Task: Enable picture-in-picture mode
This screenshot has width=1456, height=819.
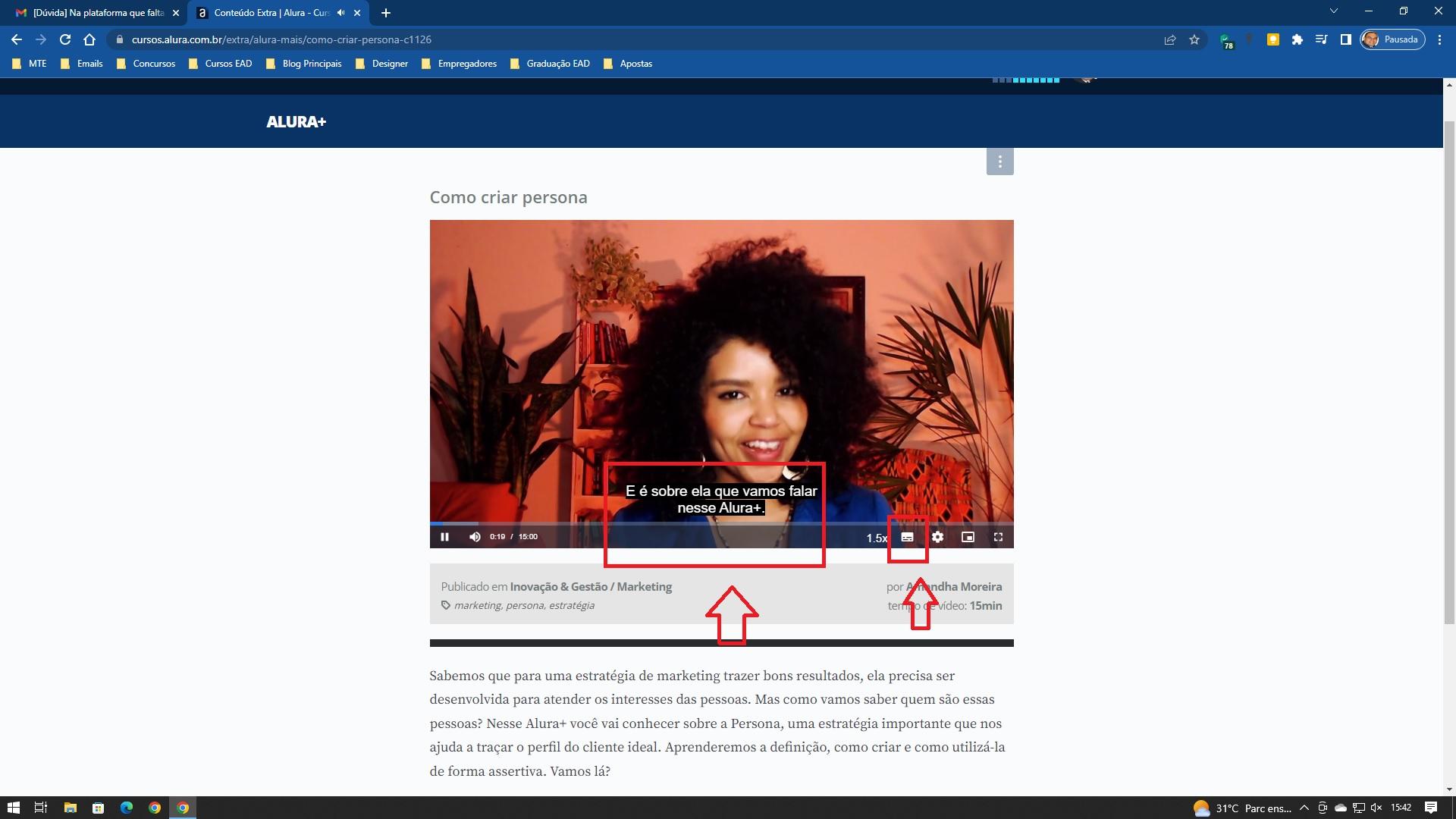Action: pyautogui.click(x=968, y=537)
